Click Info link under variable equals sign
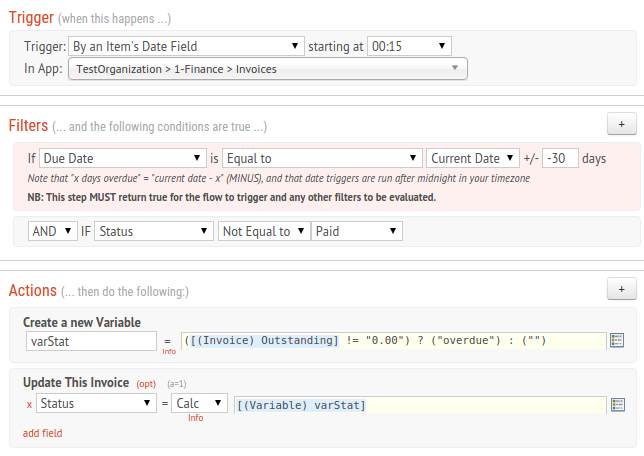 [169, 352]
